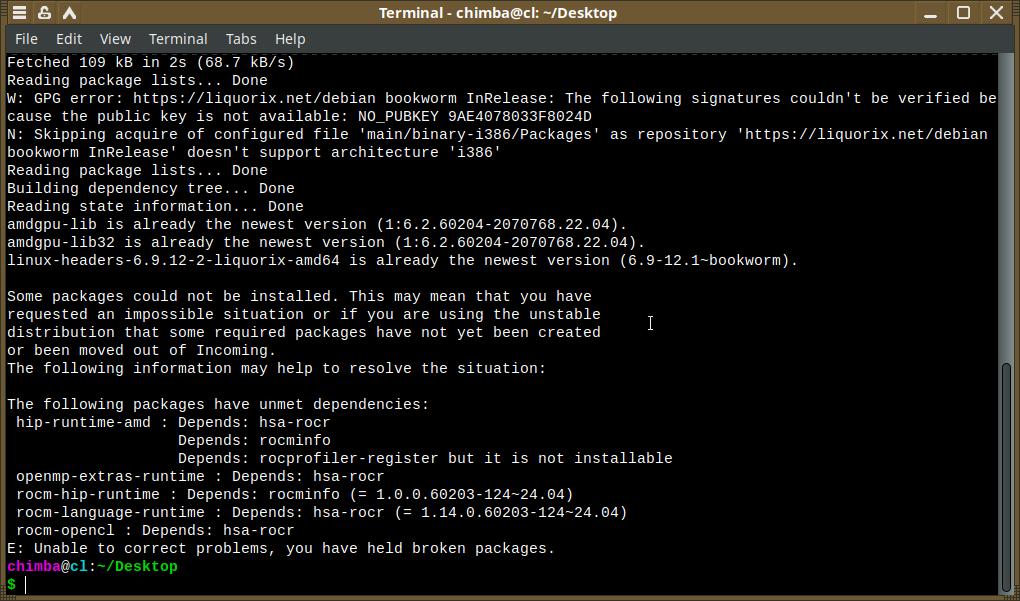Viewport: 1020px width, 601px height.
Task: Click the empty scrollbar track above the thumb
Action: coord(1007,200)
